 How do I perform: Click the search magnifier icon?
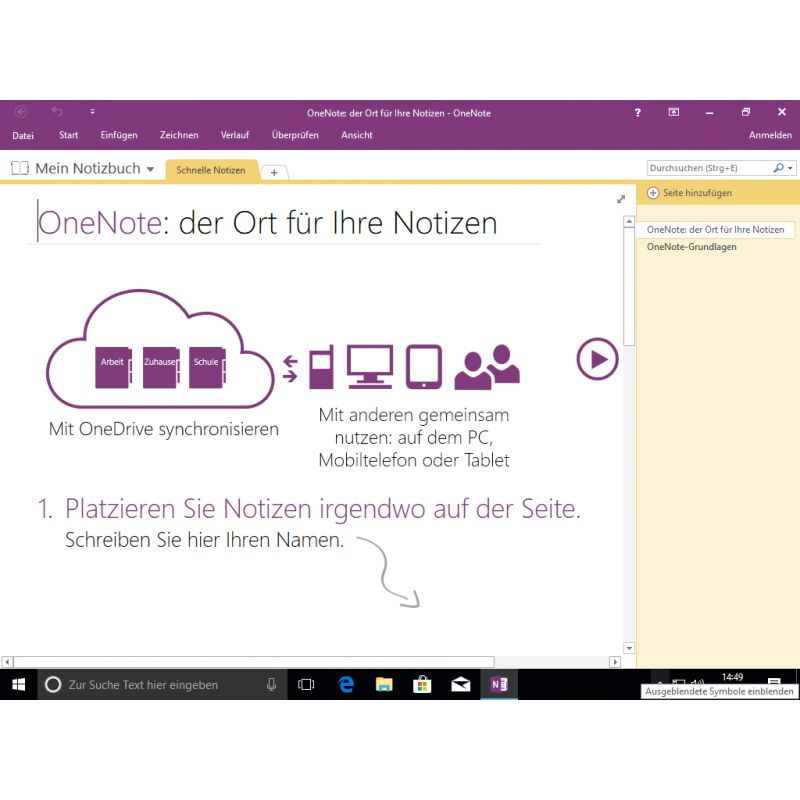click(x=779, y=168)
